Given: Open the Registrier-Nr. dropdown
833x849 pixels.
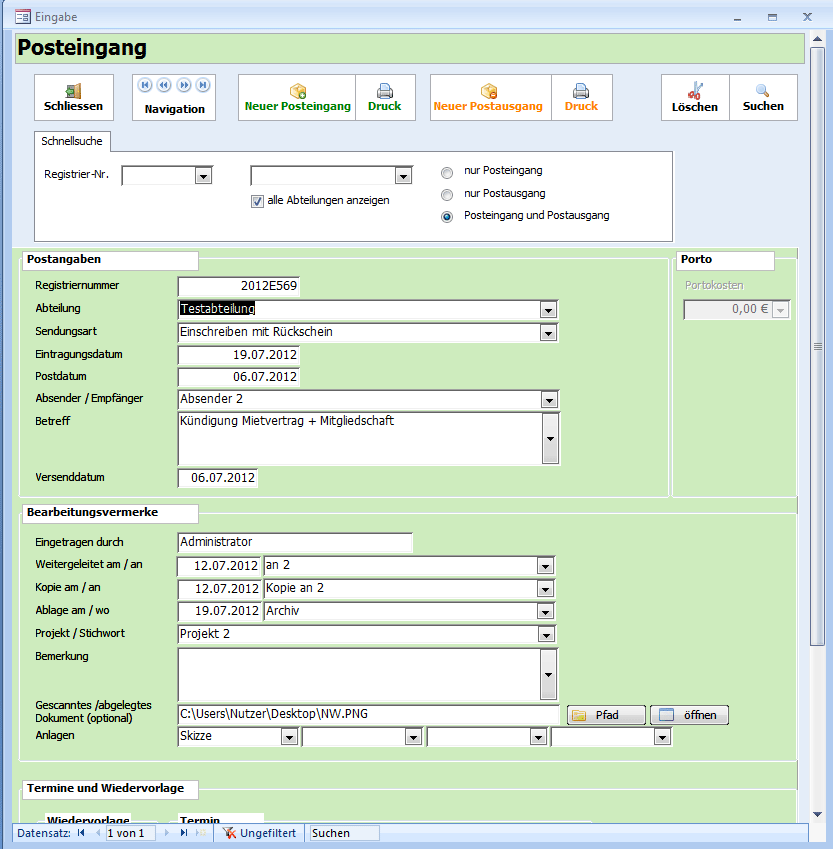Looking at the screenshot, I should (x=203, y=176).
